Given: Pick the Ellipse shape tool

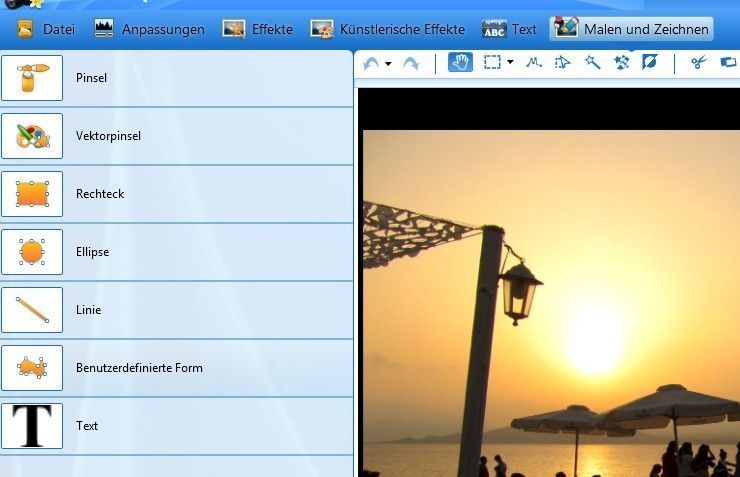Looking at the screenshot, I should click(x=32, y=252).
